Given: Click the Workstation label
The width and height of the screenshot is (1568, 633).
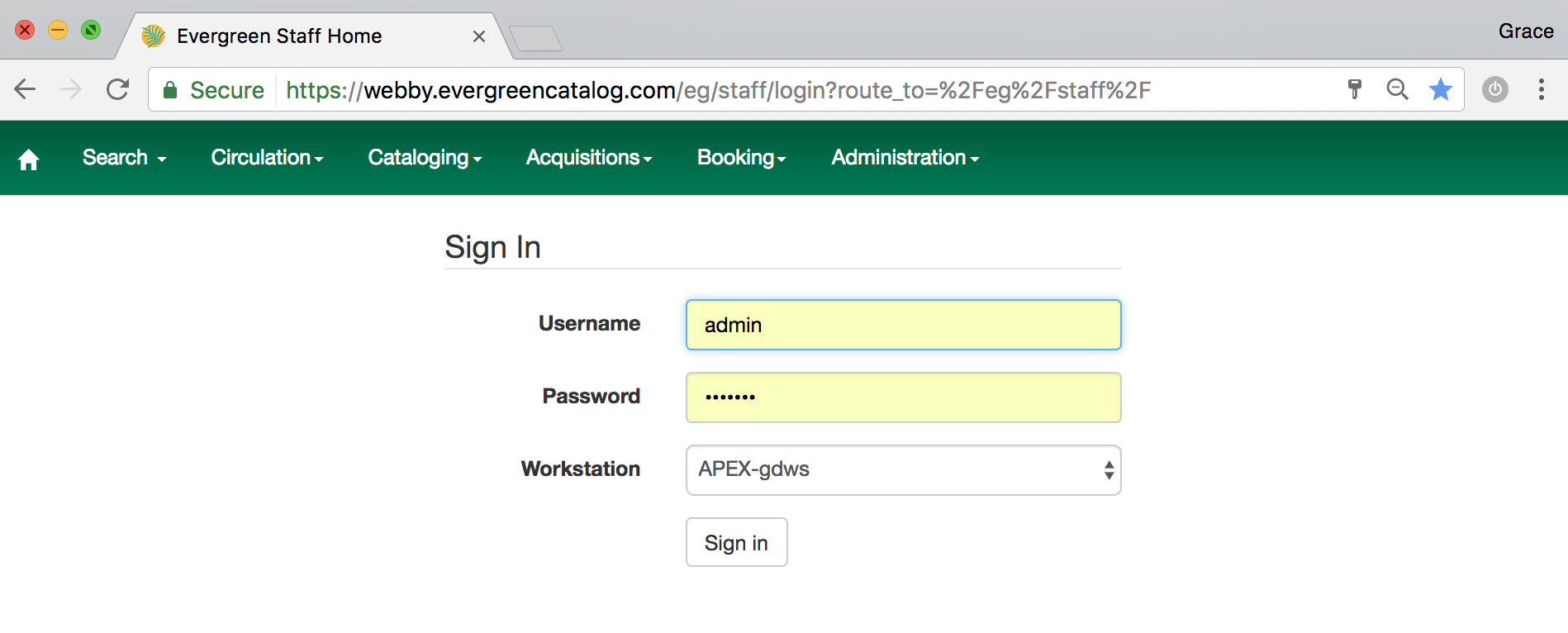Looking at the screenshot, I should (x=580, y=469).
